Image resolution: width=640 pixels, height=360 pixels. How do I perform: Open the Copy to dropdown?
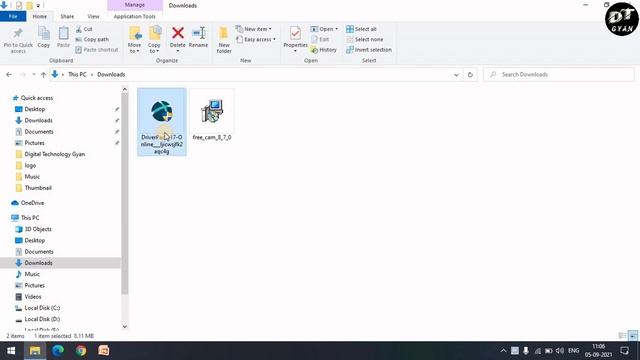click(154, 40)
